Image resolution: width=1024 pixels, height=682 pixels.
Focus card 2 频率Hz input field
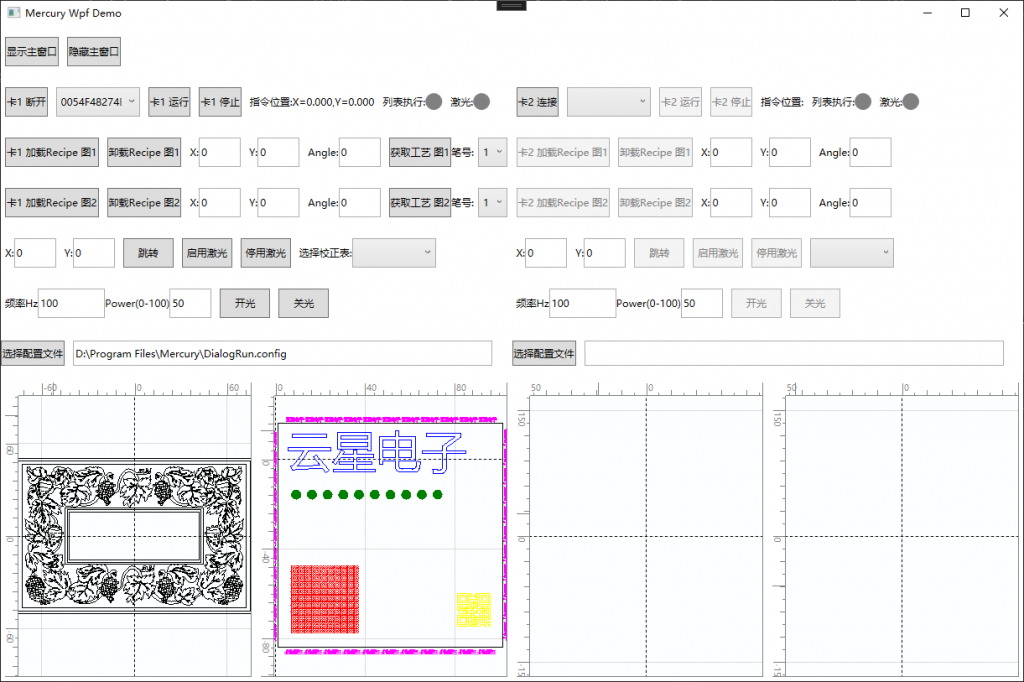pos(583,303)
